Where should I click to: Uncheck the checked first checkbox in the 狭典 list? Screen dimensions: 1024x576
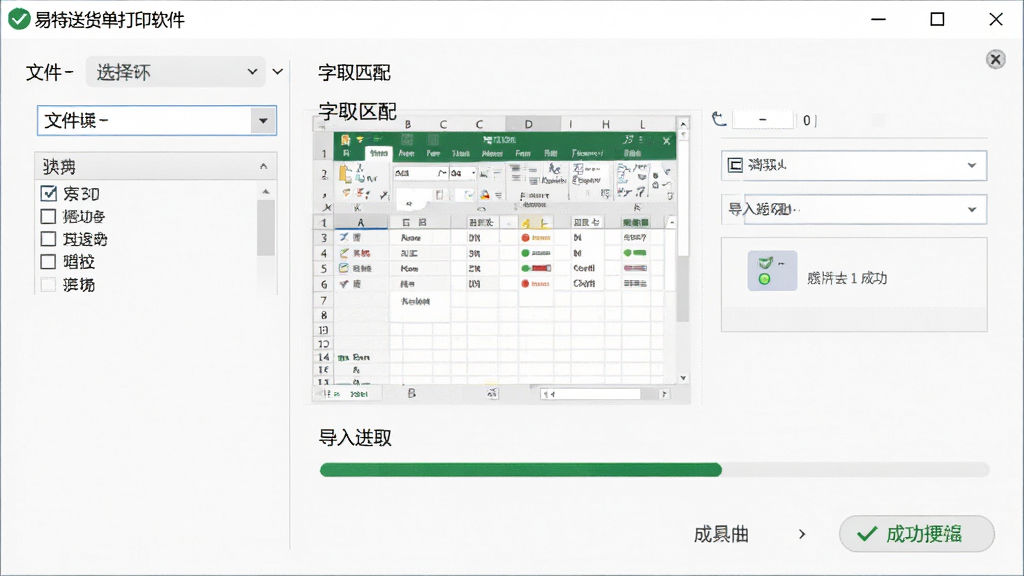tap(48, 193)
